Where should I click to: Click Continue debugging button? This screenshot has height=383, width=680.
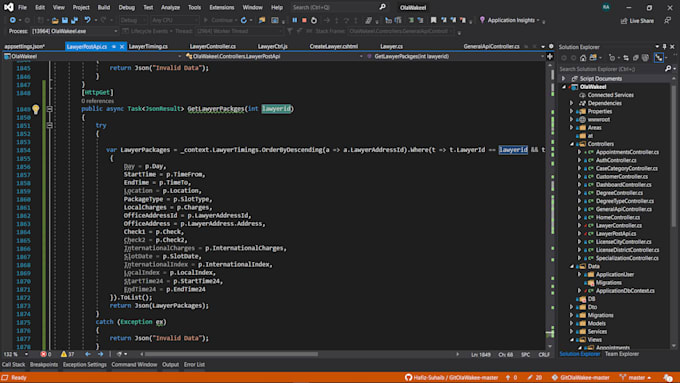click(220, 20)
